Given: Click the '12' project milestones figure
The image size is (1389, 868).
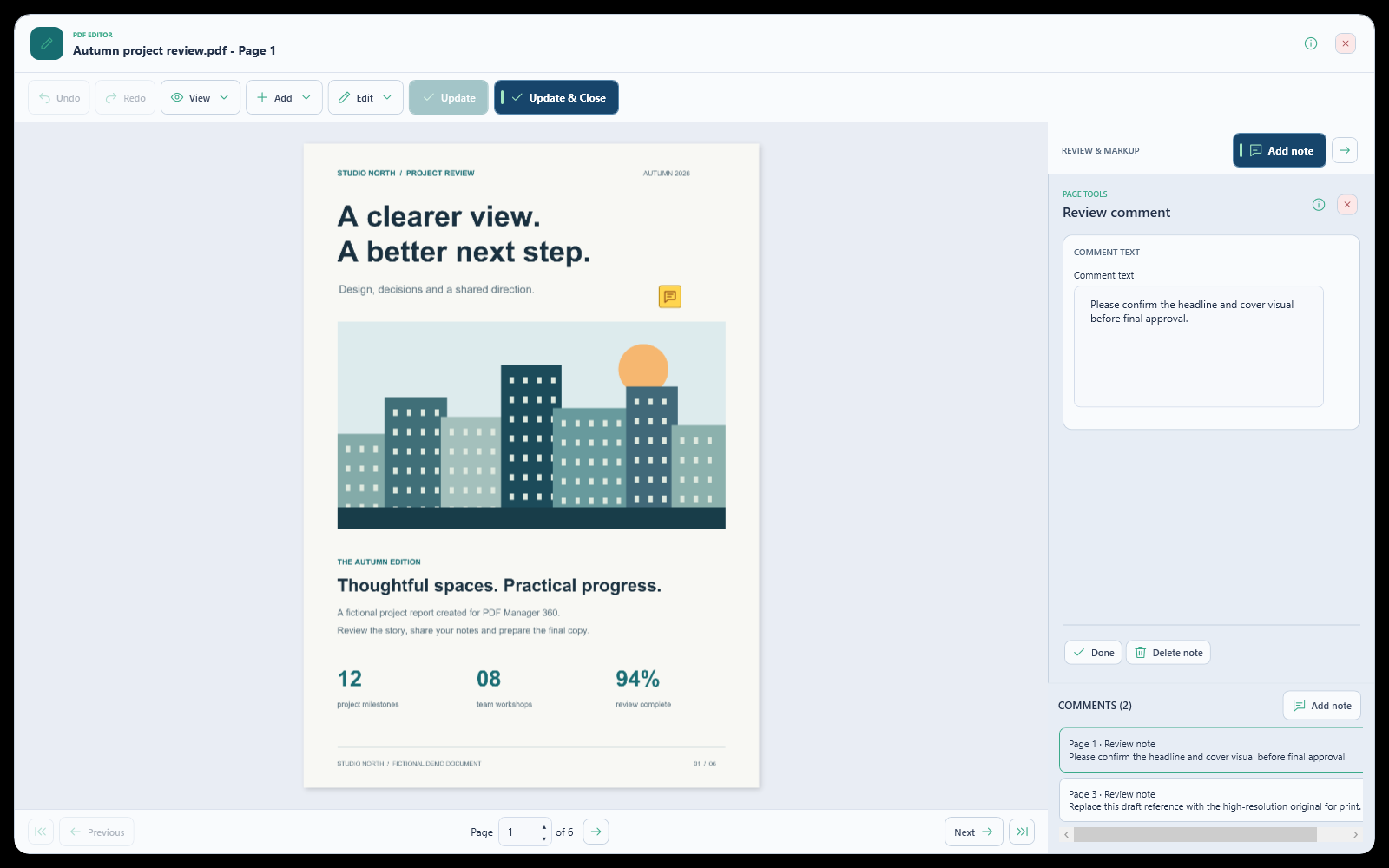Looking at the screenshot, I should [x=350, y=679].
